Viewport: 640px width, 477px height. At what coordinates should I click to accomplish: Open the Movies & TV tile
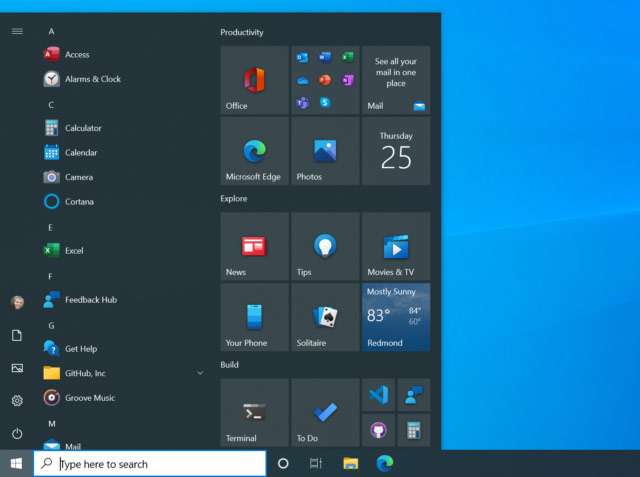[396, 246]
